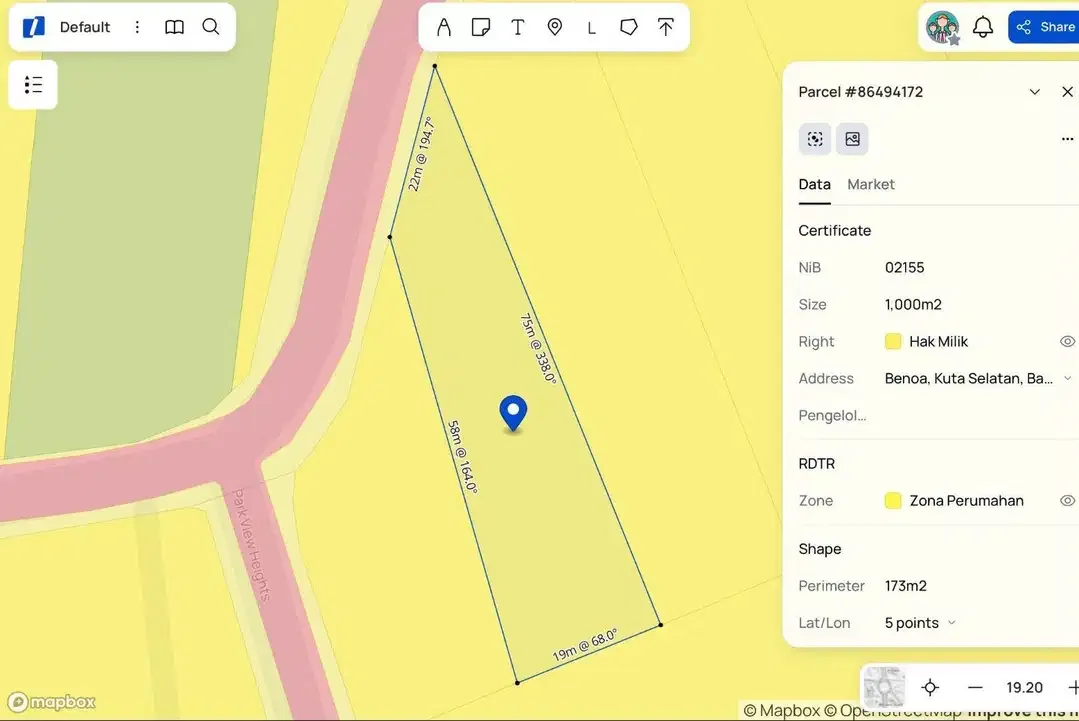This screenshot has width=1079, height=721.
Task: Click the zoom level 19.20 value
Action: tap(1024, 687)
